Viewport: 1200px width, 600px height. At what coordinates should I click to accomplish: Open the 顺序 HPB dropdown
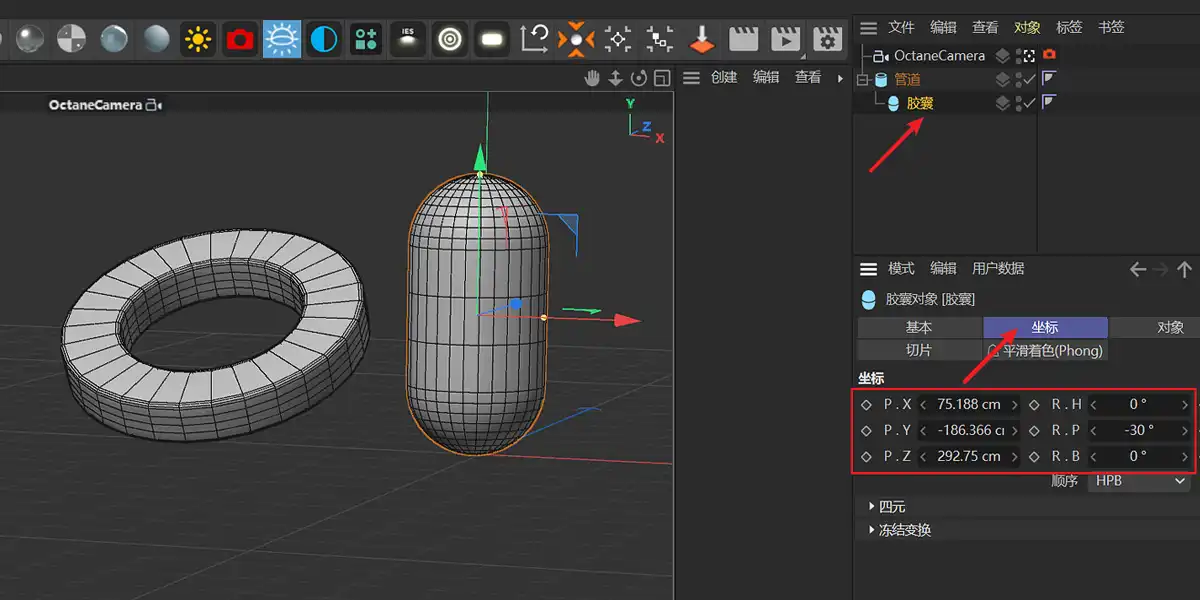pos(1139,481)
